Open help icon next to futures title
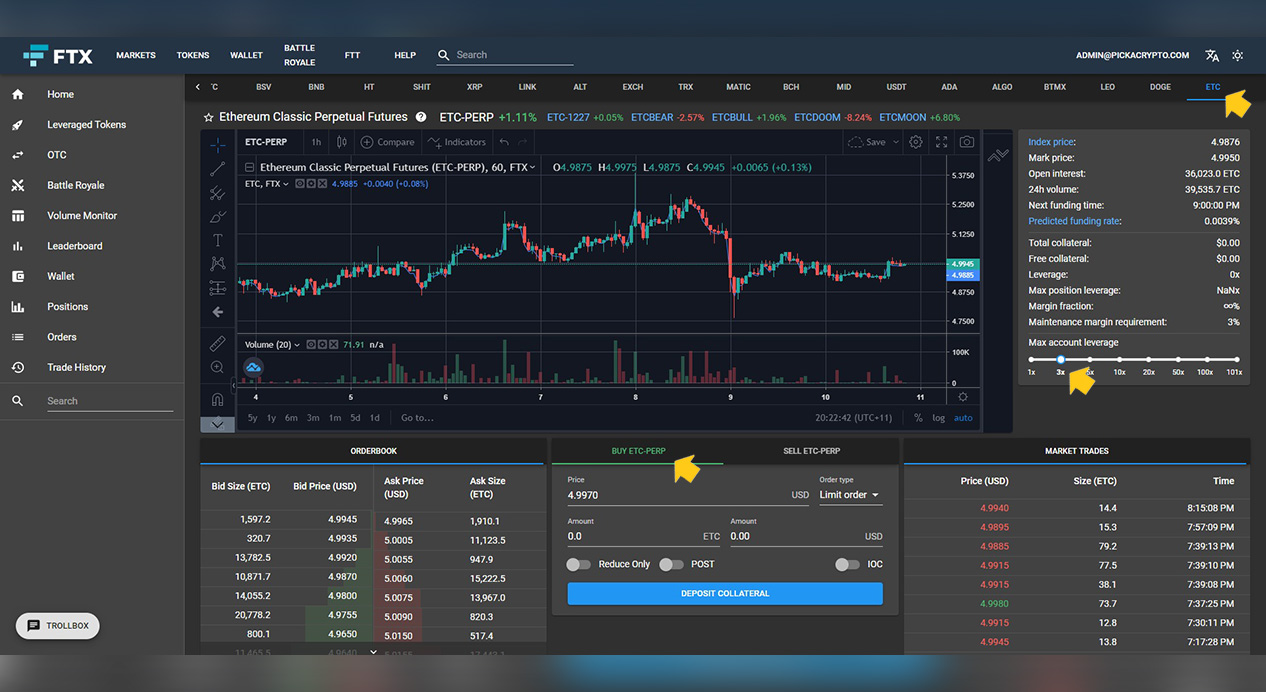The image size is (1266, 692). (421, 117)
